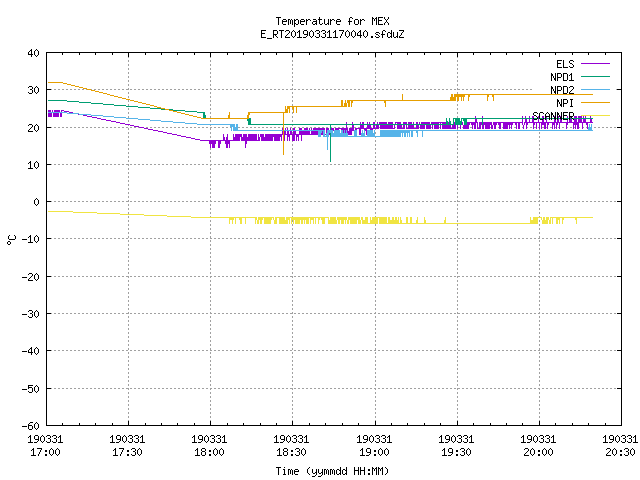Click the ELS legend label
Image resolution: width=640 pixels, height=480 pixels.
(x=565, y=64)
